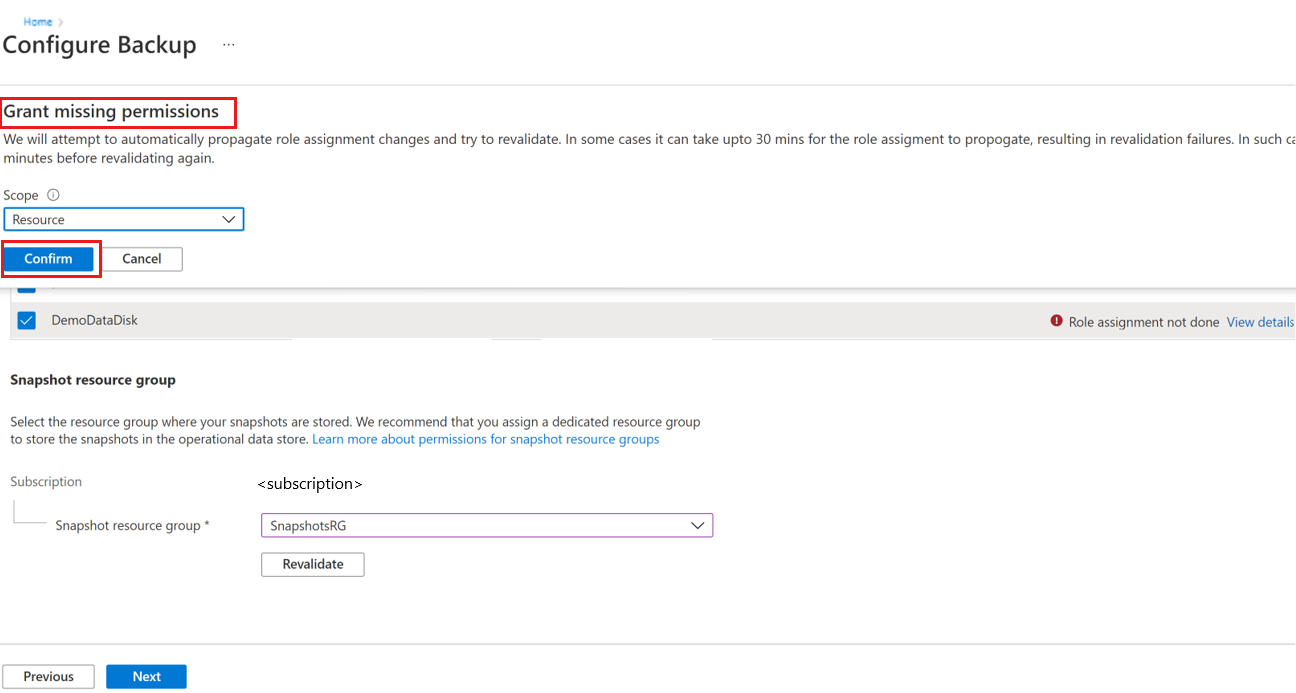
Task: Go to the Home breadcrumb
Action: tap(38, 22)
